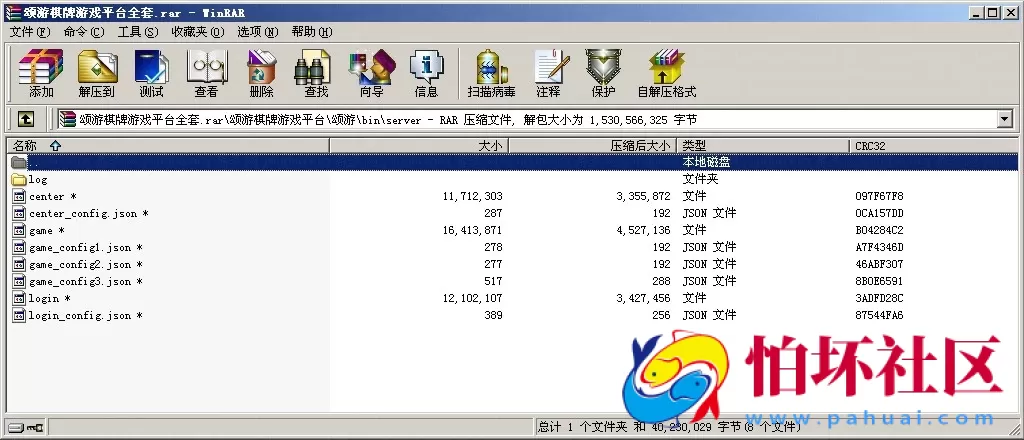This screenshot has height=440, width=1024.
Task: Launch the Wizard (向导) tool
Action: 372,73
